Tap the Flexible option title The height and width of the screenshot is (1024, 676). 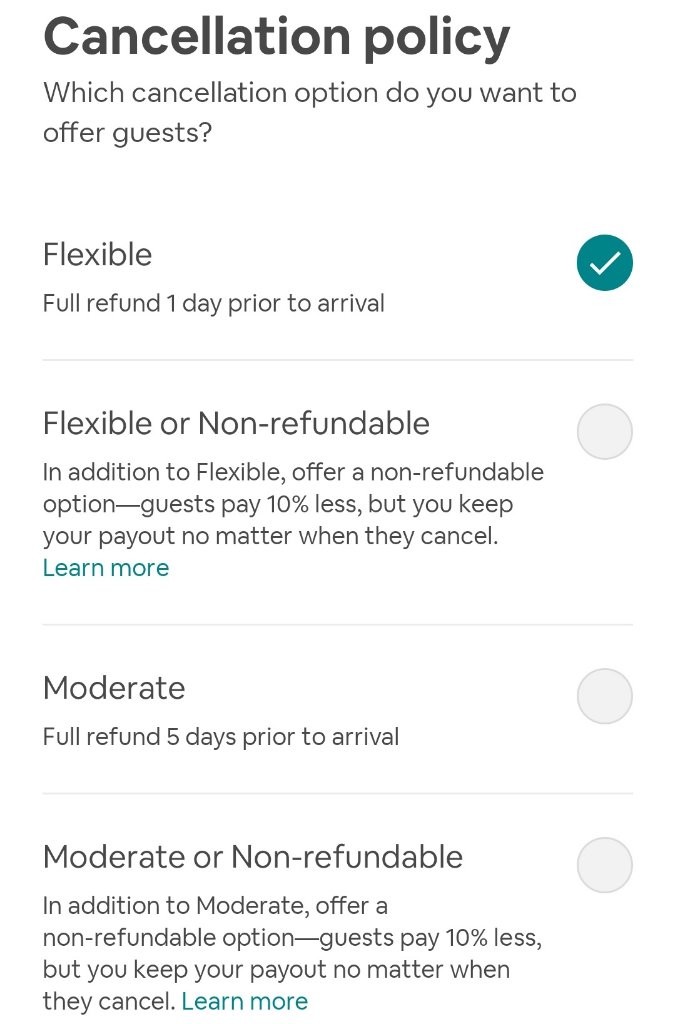pyautogui.click(x=97, y=254)
